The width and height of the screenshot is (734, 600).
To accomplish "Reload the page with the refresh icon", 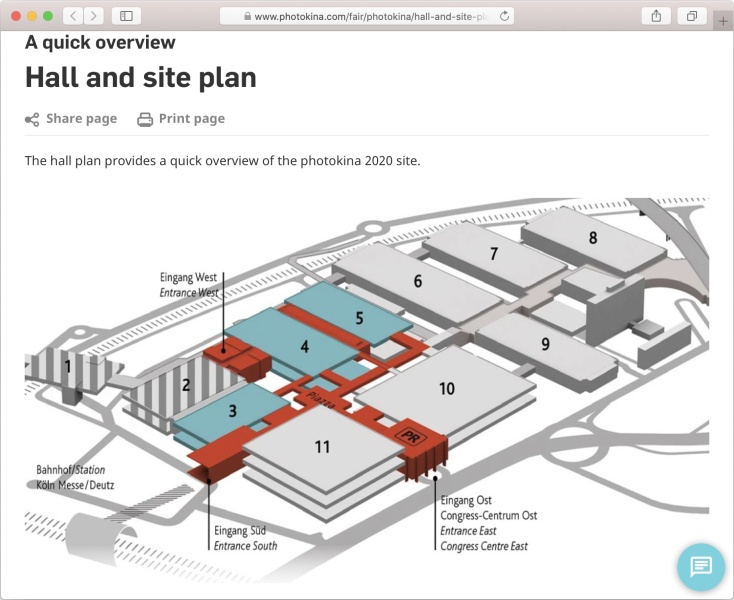I will (x=504, y=16).
